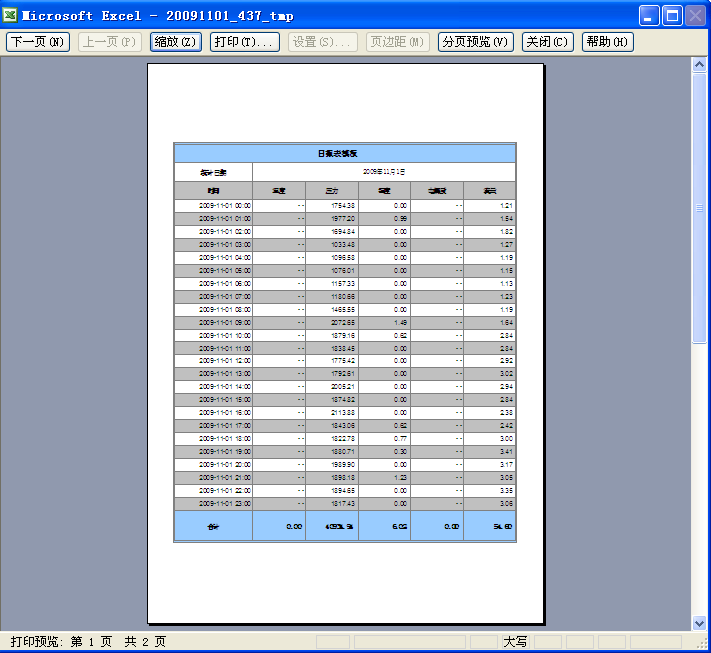Click the value 2072.65
The height and width of the screenshot is (653, 711).
pyautogui.click(x=343, y=322)
